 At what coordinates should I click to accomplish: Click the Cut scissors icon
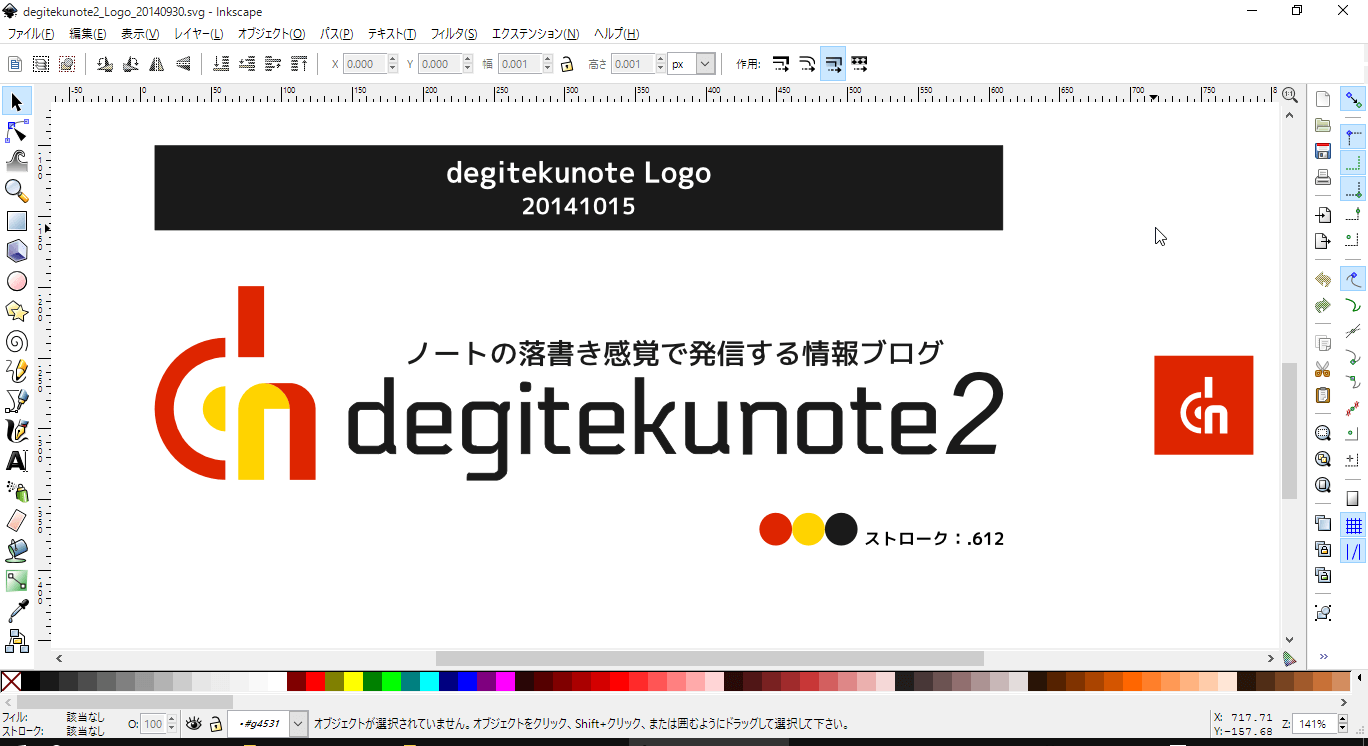click(x=1323, y=369)
